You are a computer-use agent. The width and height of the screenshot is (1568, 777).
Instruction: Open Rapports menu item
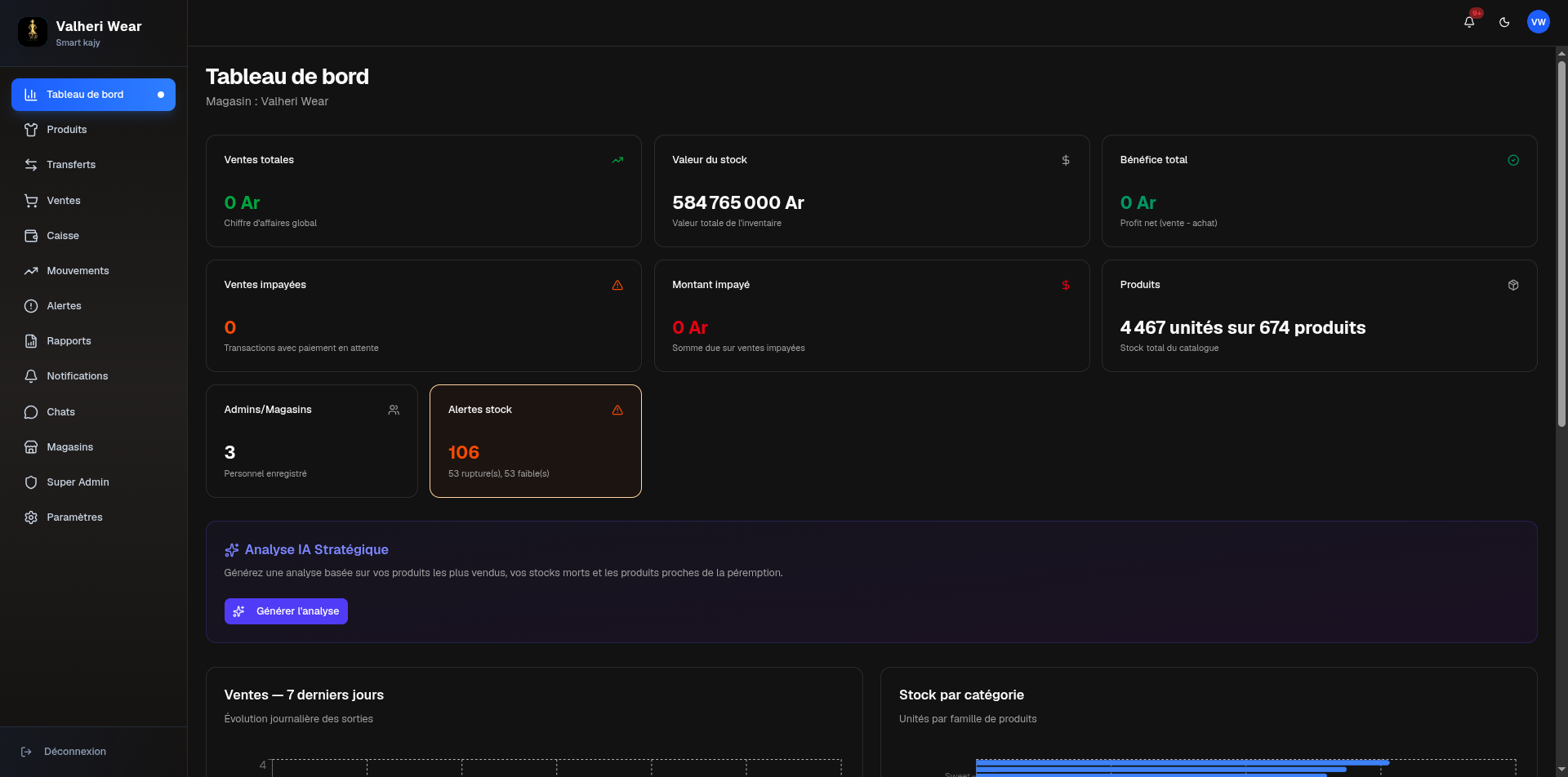[x=93, y=341]
